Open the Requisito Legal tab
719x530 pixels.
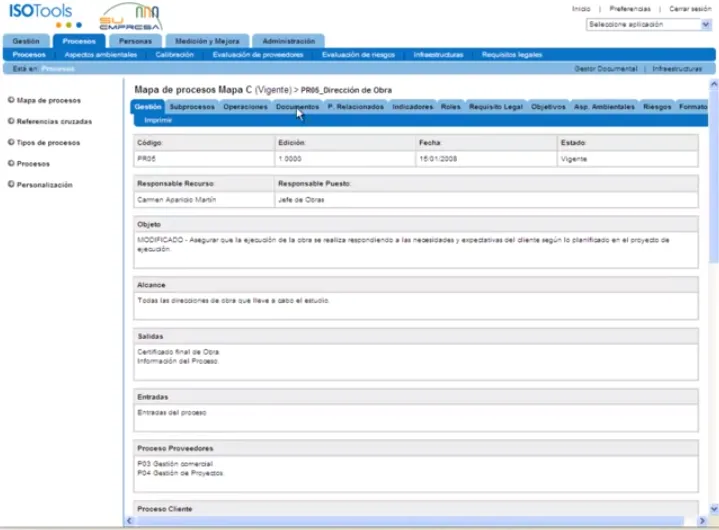tap(496, 107)
